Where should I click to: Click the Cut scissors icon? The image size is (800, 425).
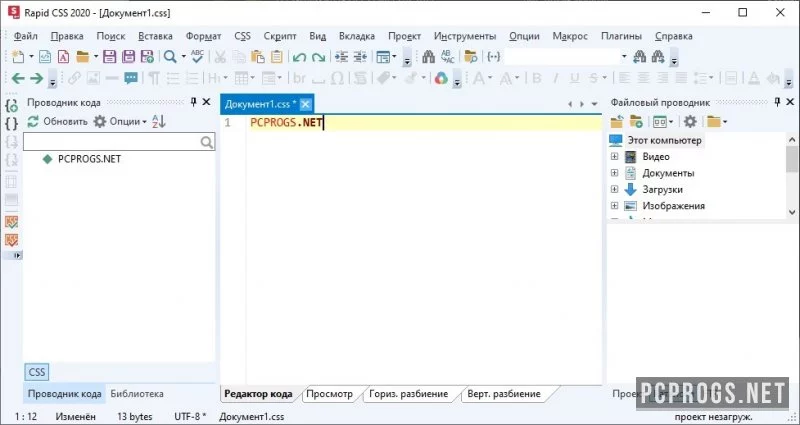point(220,57)
